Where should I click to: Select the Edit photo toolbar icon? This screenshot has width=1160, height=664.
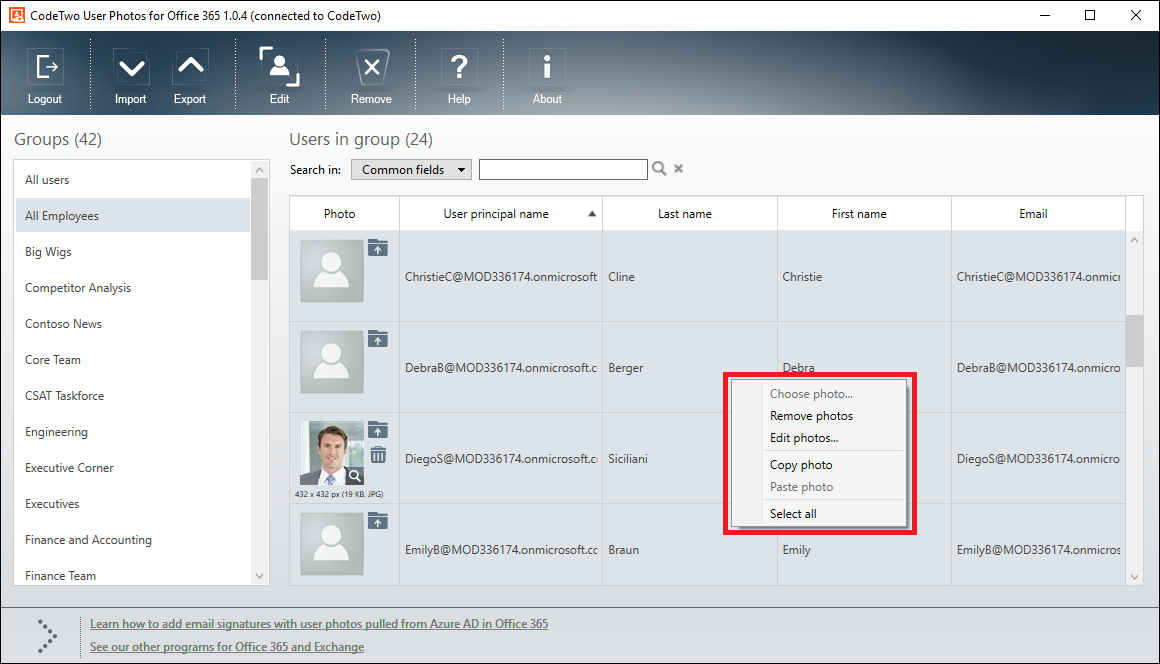280,75
